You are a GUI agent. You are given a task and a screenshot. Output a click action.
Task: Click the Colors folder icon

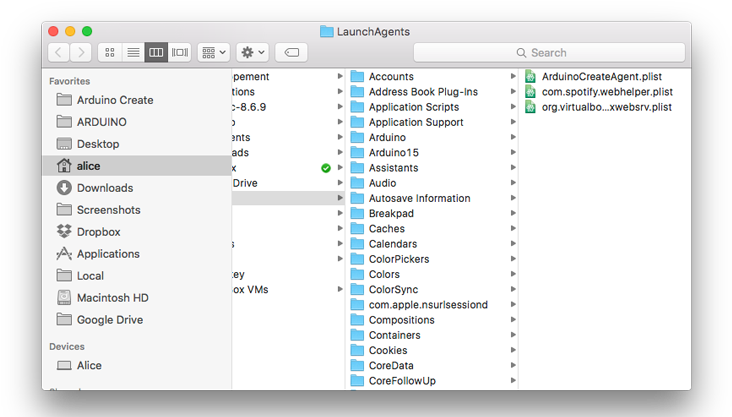pyautogui.click(x=357, y=274)
